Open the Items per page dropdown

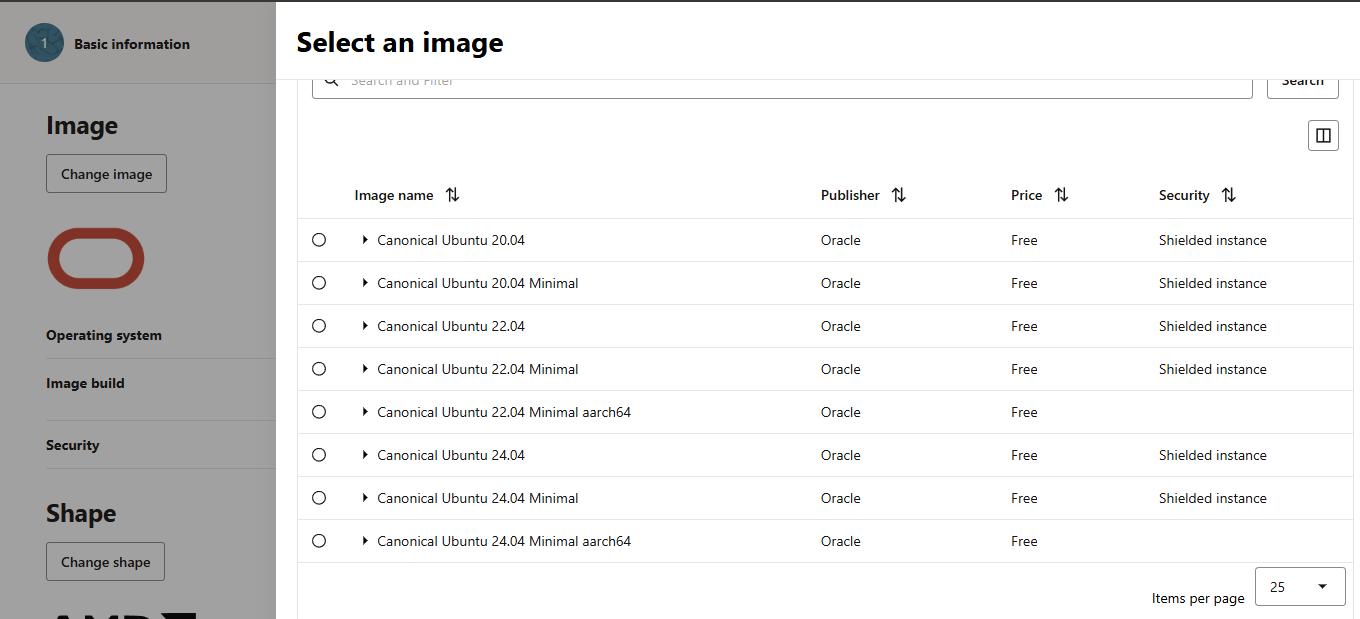coord(1300,587)
